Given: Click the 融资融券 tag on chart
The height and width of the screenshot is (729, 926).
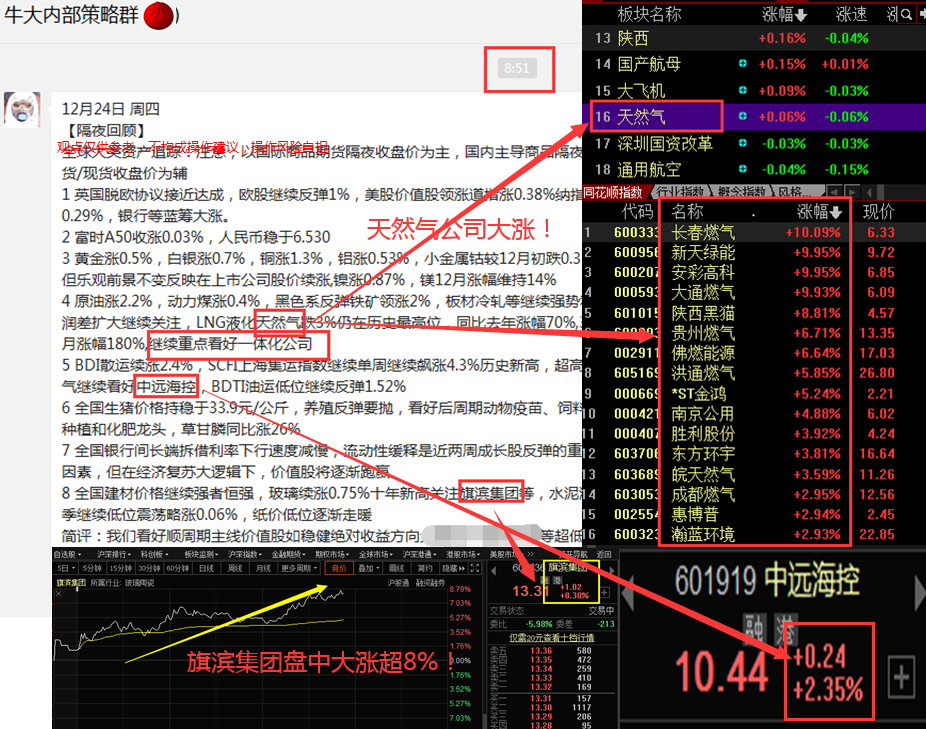Looking at the screenshot, I should [430, 582].
